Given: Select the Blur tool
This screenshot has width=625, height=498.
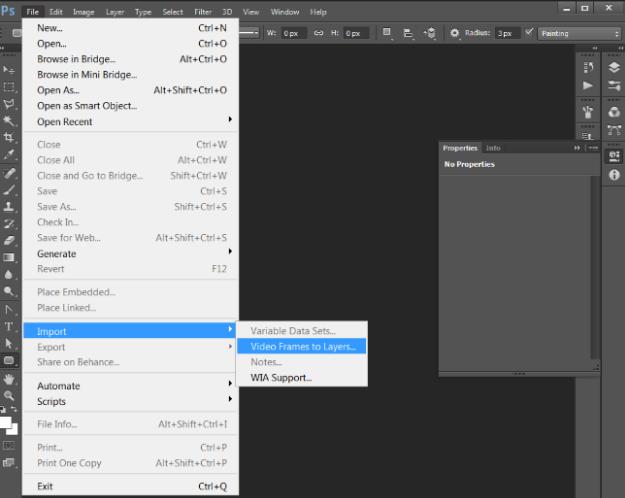Looking at the screenshot, I should pyautogui.click(x=8, y=275).
